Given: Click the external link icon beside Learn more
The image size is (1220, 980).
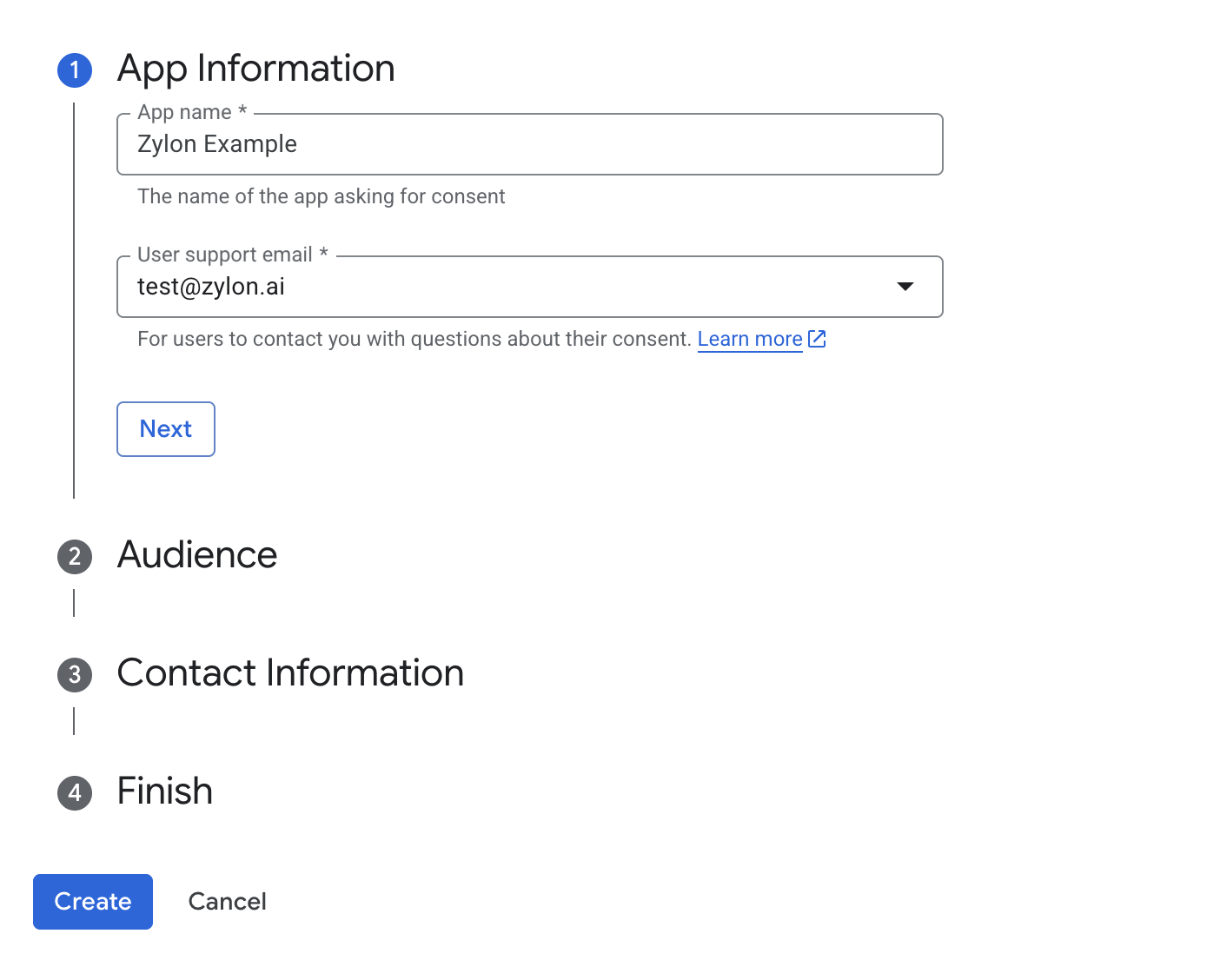Looking at the screenshot, I should point(817,339).
